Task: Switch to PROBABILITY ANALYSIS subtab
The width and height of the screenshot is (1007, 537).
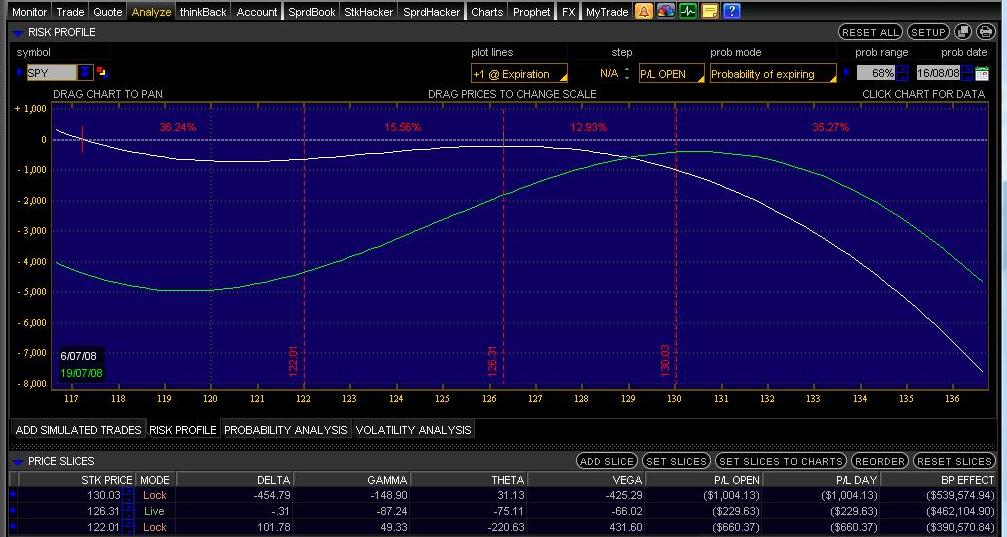Action: point(286,430)
